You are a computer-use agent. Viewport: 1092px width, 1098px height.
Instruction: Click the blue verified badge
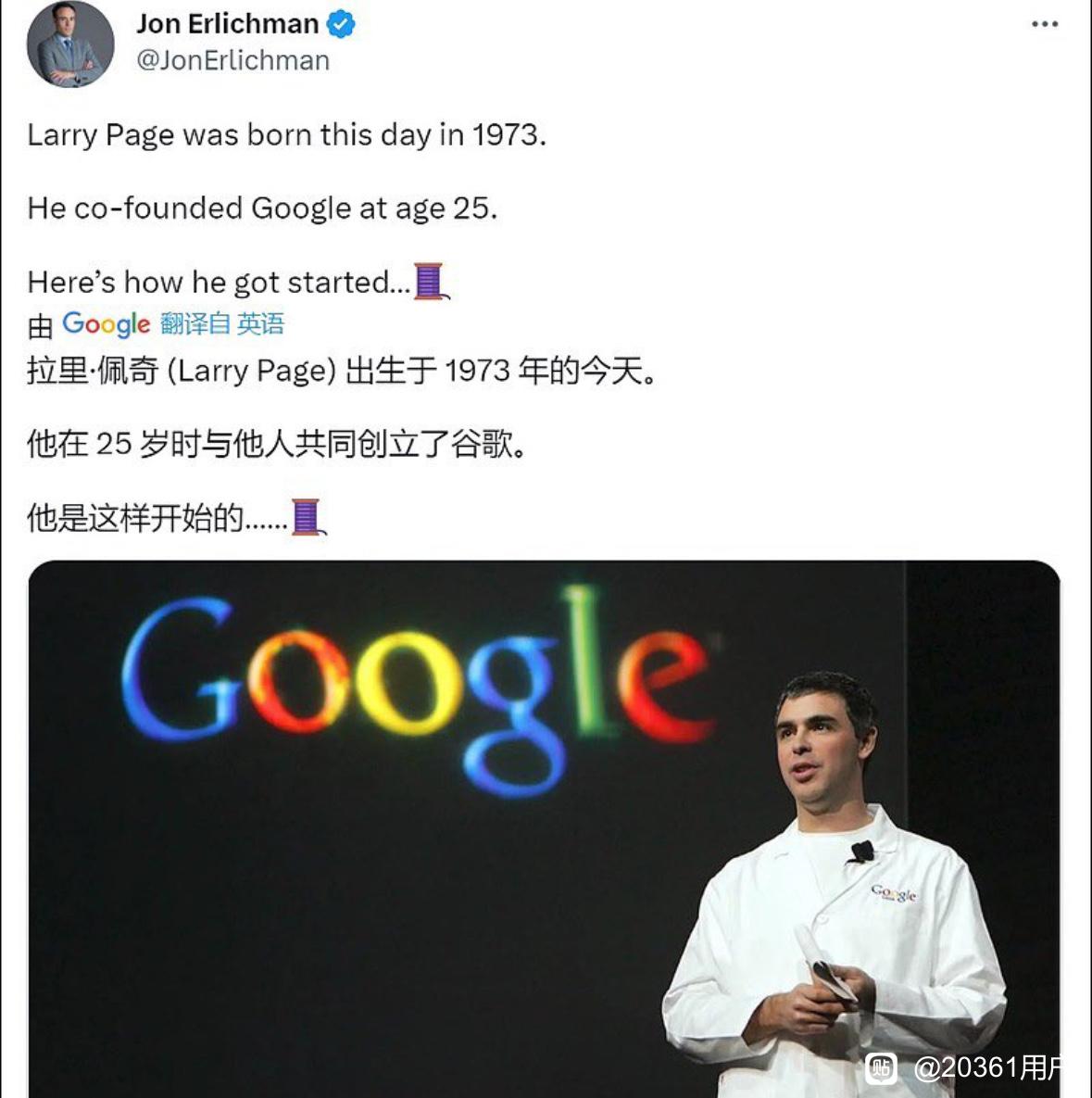point(341,24)
